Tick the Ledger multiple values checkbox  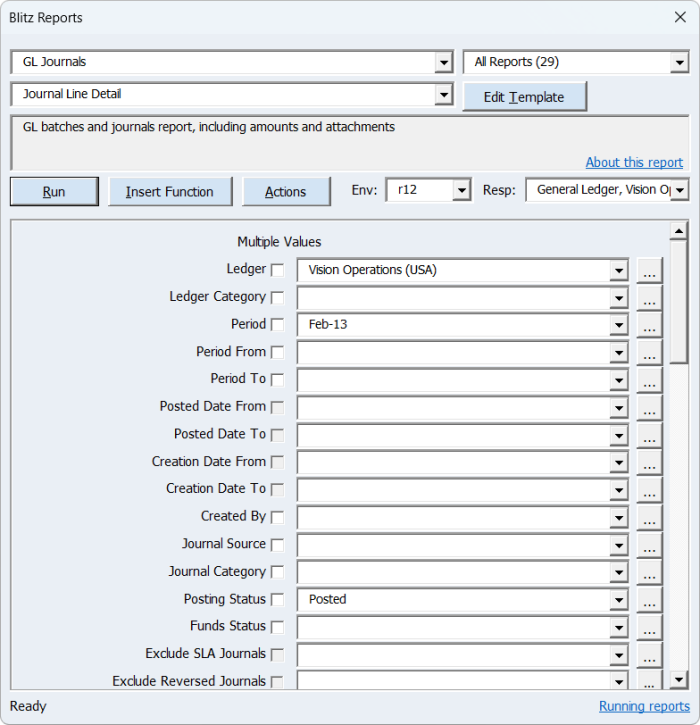[277, 270]
